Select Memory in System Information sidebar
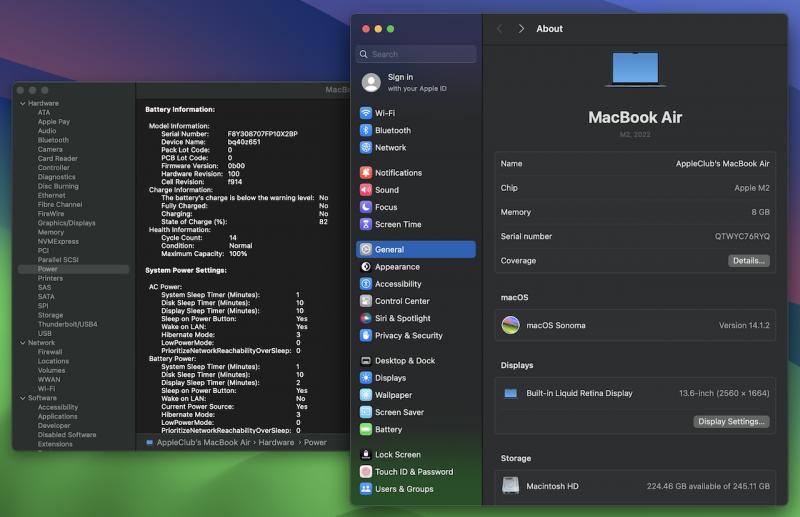The height and width of the screenshot is (517, 800). coord(51,232)
